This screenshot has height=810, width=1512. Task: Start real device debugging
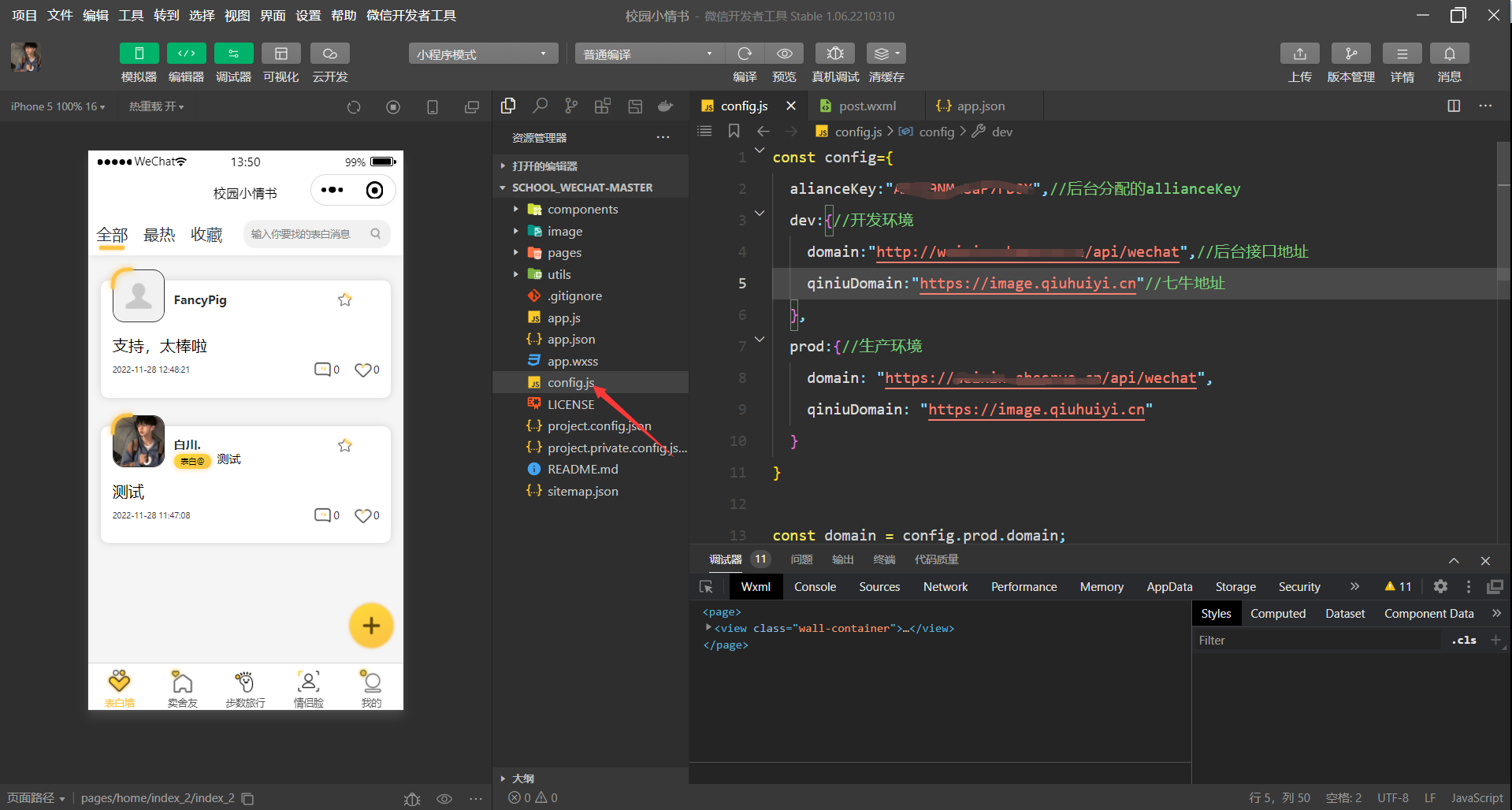(x=835, y=54)
